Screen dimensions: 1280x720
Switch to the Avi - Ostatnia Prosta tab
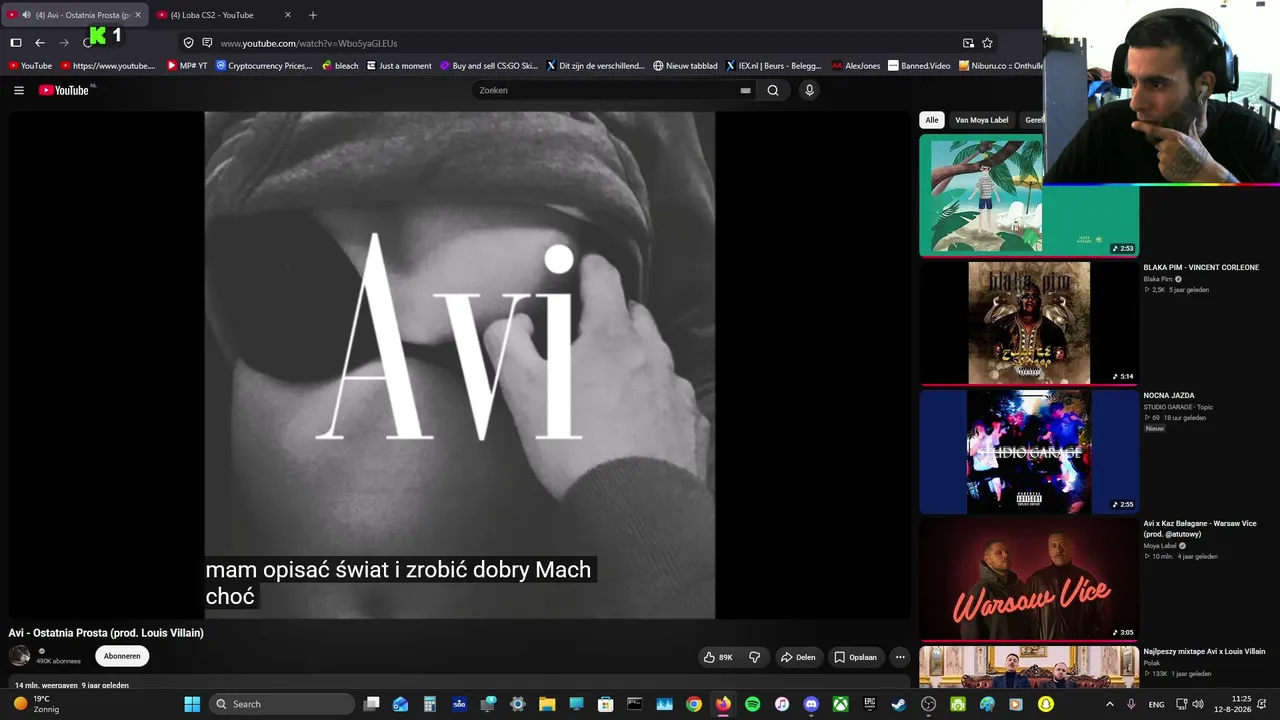point(77,15)
